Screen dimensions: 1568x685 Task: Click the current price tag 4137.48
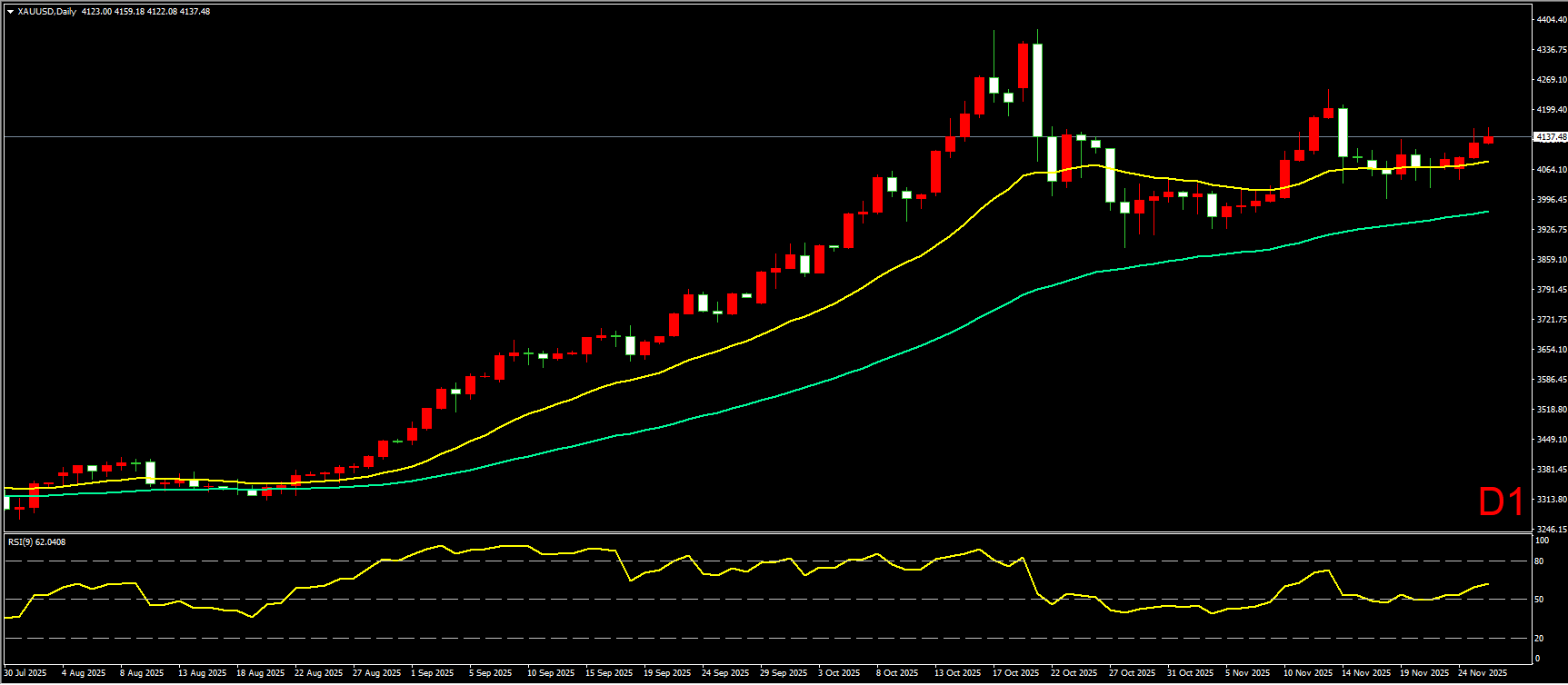click(x=1550, y=137)
